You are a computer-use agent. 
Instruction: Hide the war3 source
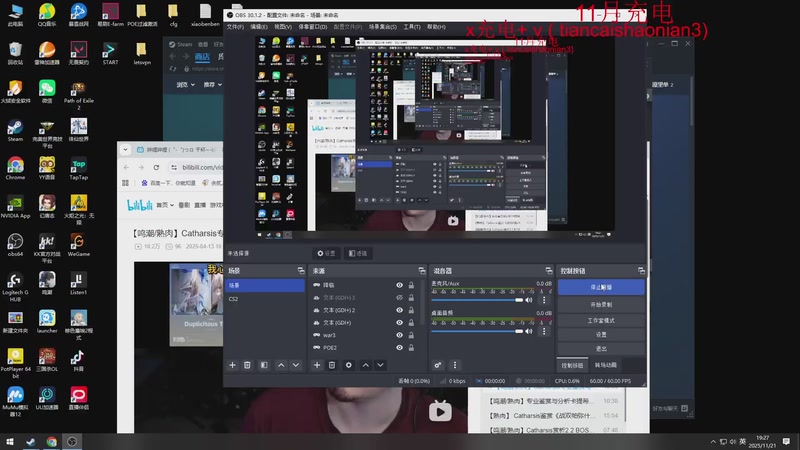(399, 335)
